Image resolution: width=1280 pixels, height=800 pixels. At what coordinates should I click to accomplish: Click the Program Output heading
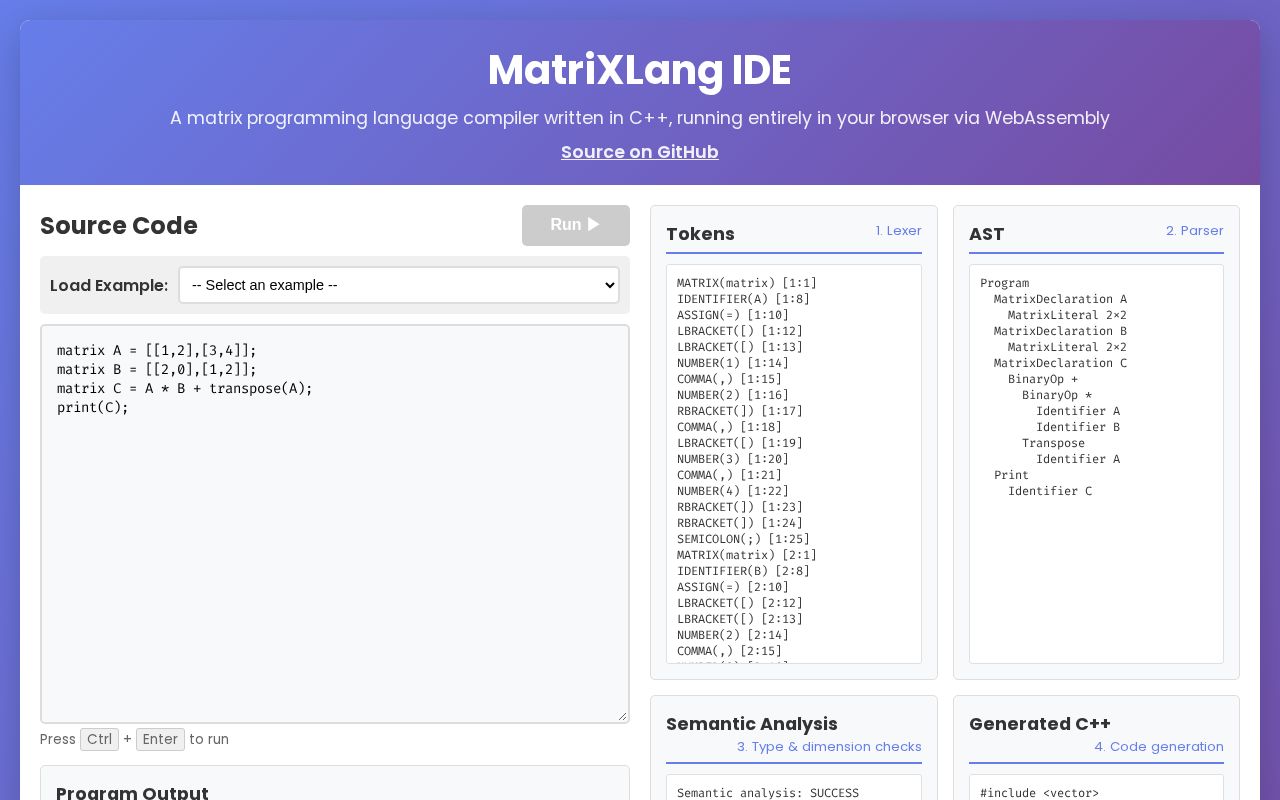point(132,793)
